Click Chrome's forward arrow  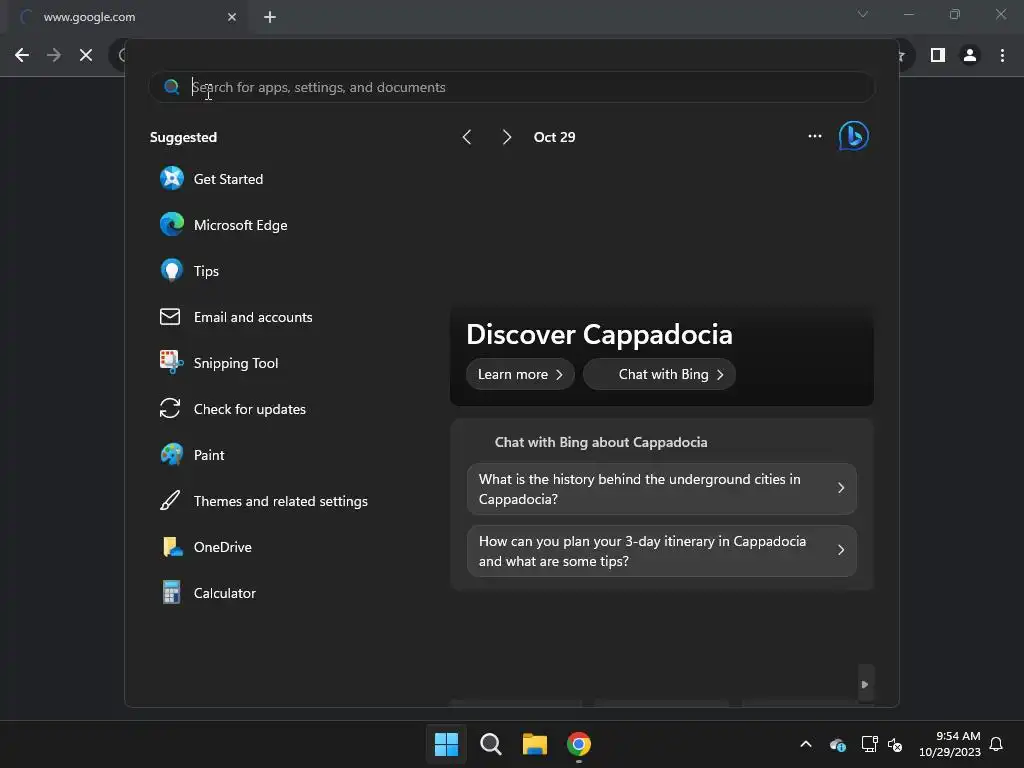click(x=54, y=56)
